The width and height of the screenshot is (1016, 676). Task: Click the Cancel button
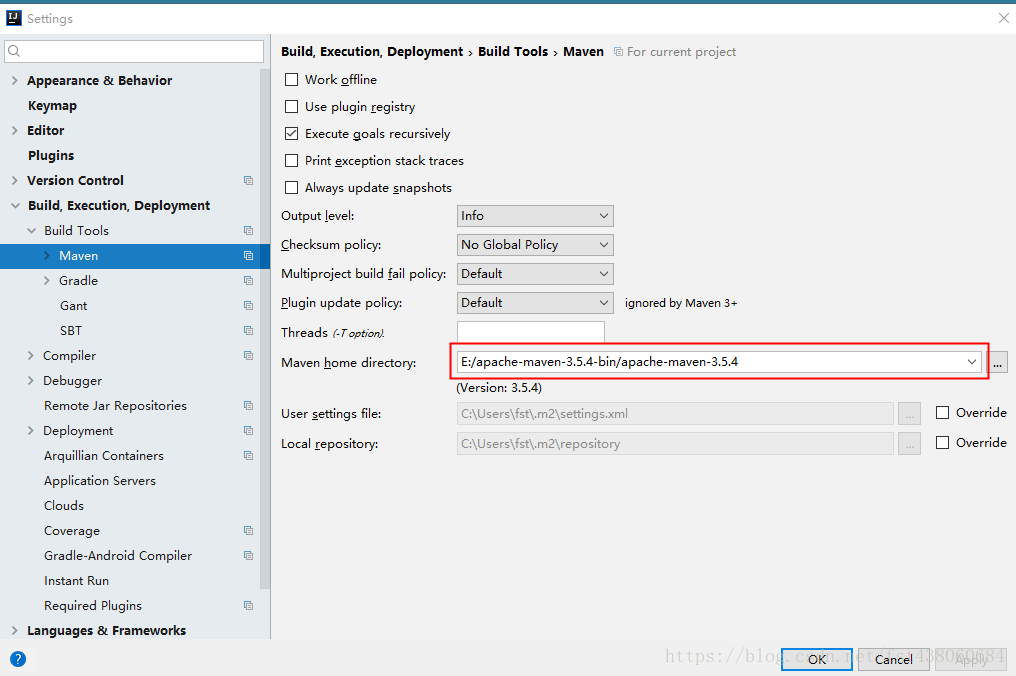894,659
